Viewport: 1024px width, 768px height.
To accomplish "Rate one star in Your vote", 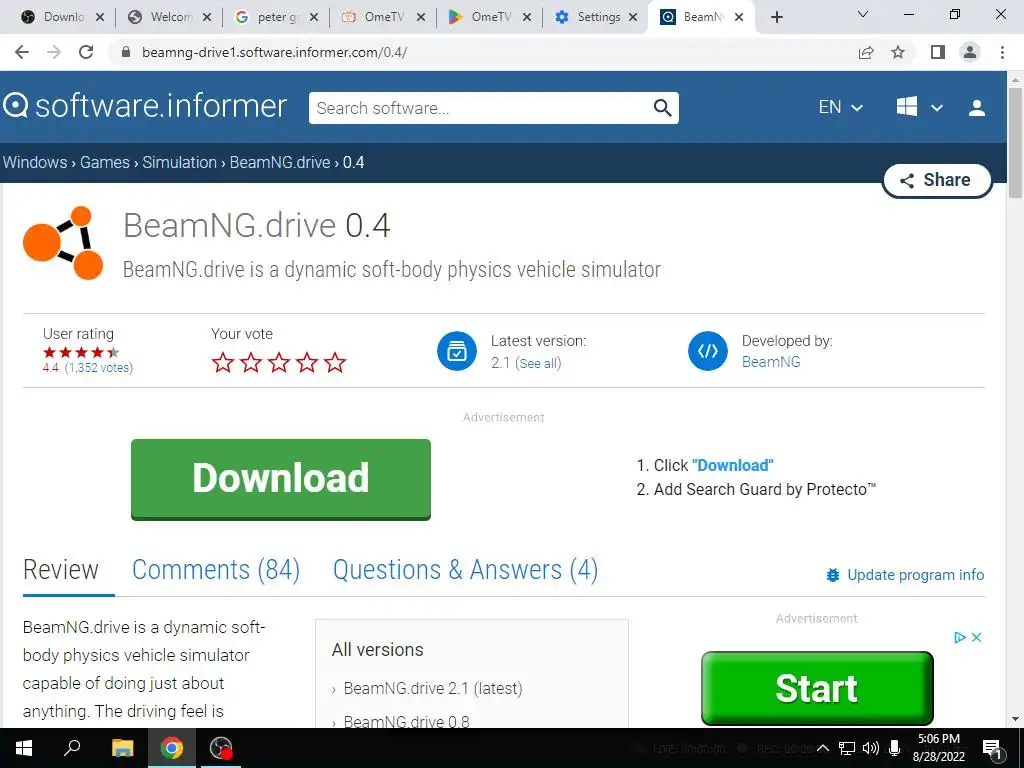I will click(223, 362).
